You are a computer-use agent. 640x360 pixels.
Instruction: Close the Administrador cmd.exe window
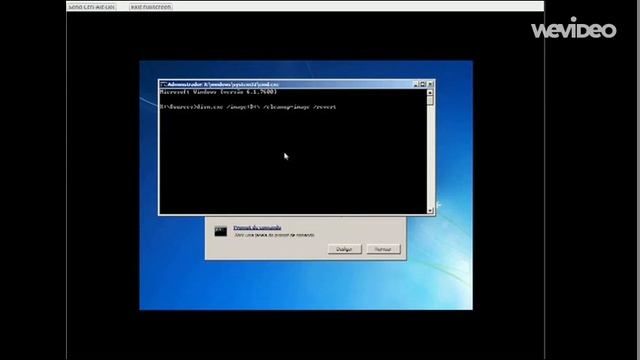point(430,84)
